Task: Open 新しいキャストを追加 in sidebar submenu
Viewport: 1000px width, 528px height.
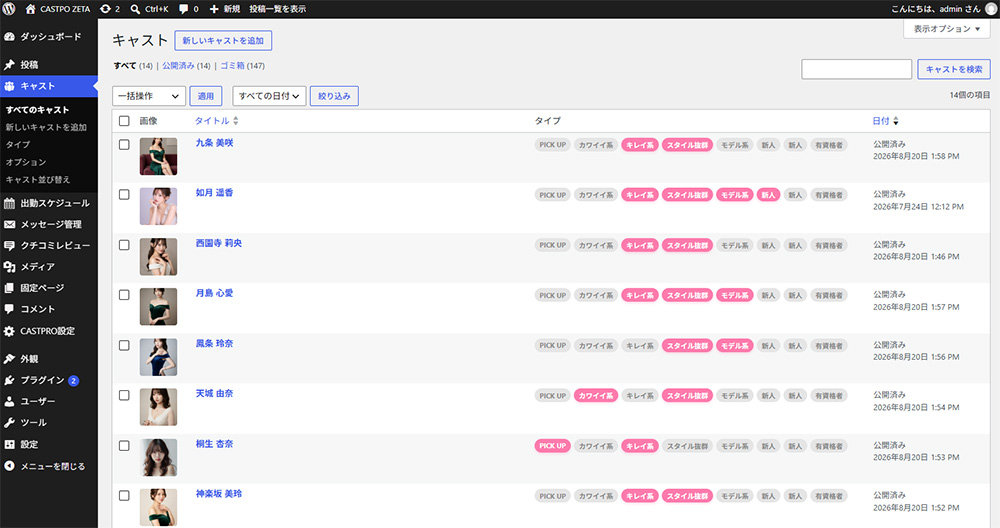Action: [x=46, y=128]
